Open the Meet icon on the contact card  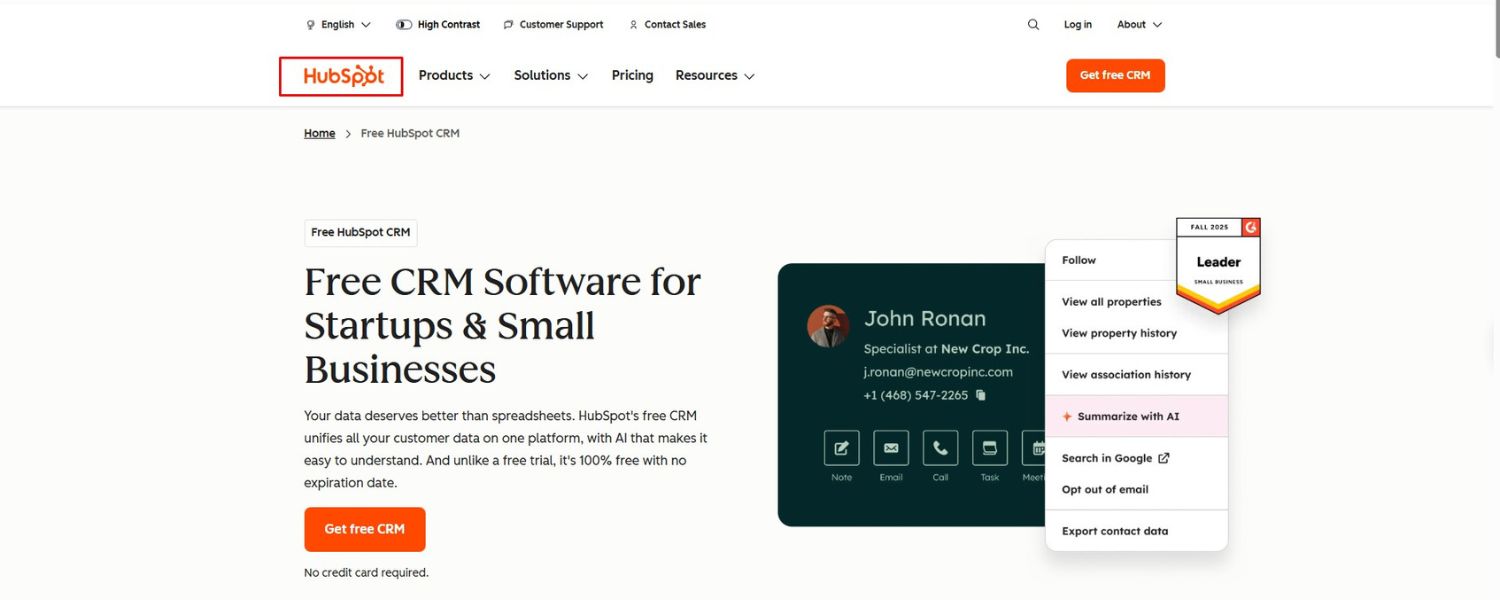tap(1036, 448)
